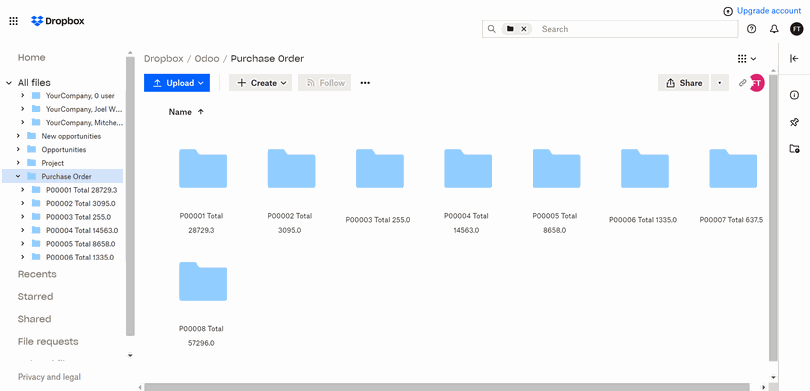The image size is (810, 391).
Task: Collapse the All files tree section
Action: pos(9,83)
